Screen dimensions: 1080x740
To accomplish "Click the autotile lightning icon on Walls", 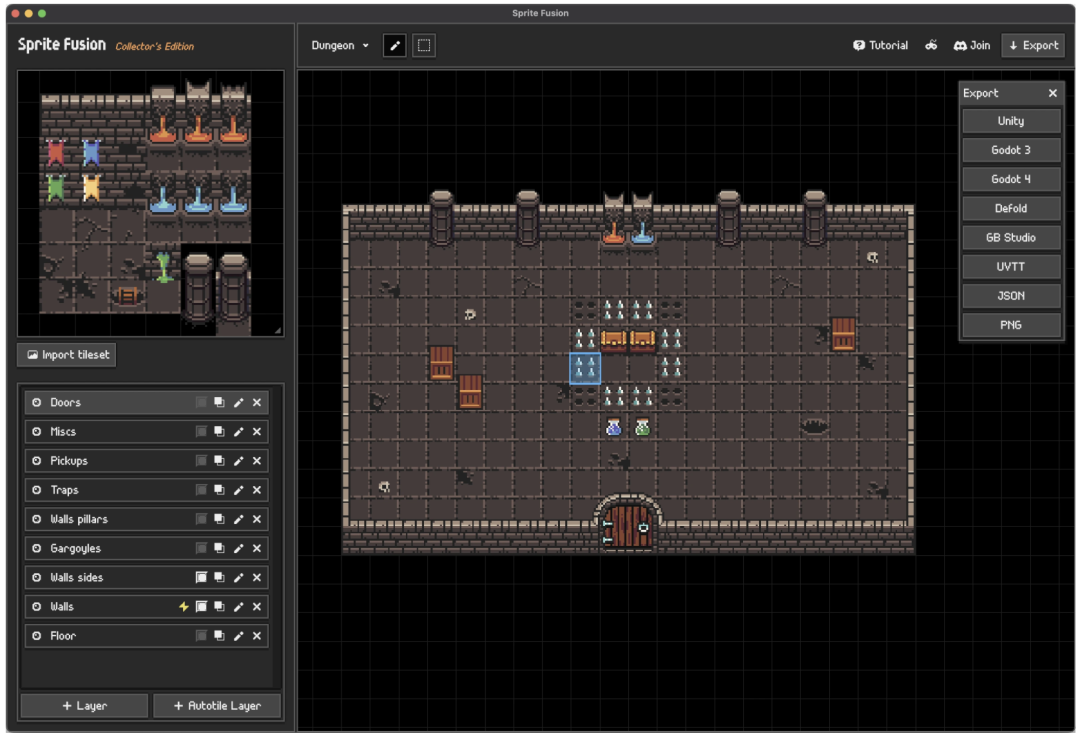I will 184,607.
